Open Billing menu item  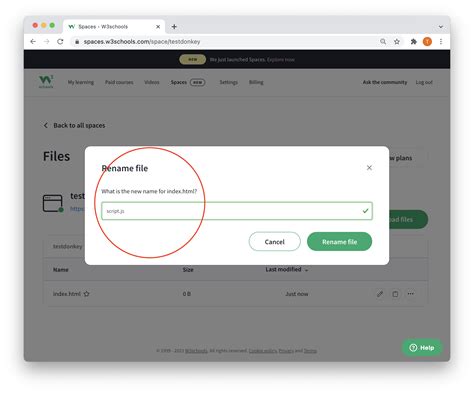pos(256,82)
